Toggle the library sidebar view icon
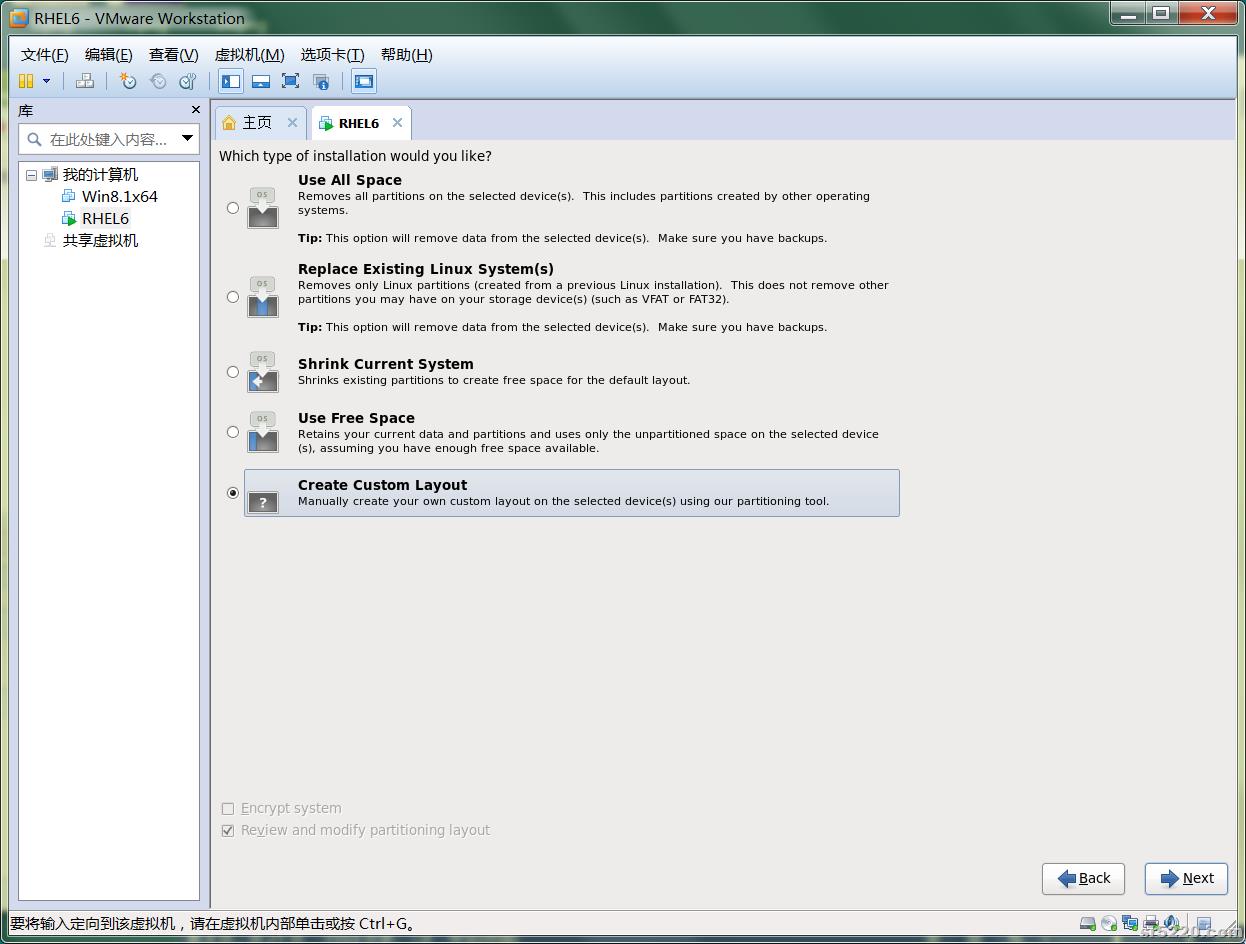 (x=231, y=81)
